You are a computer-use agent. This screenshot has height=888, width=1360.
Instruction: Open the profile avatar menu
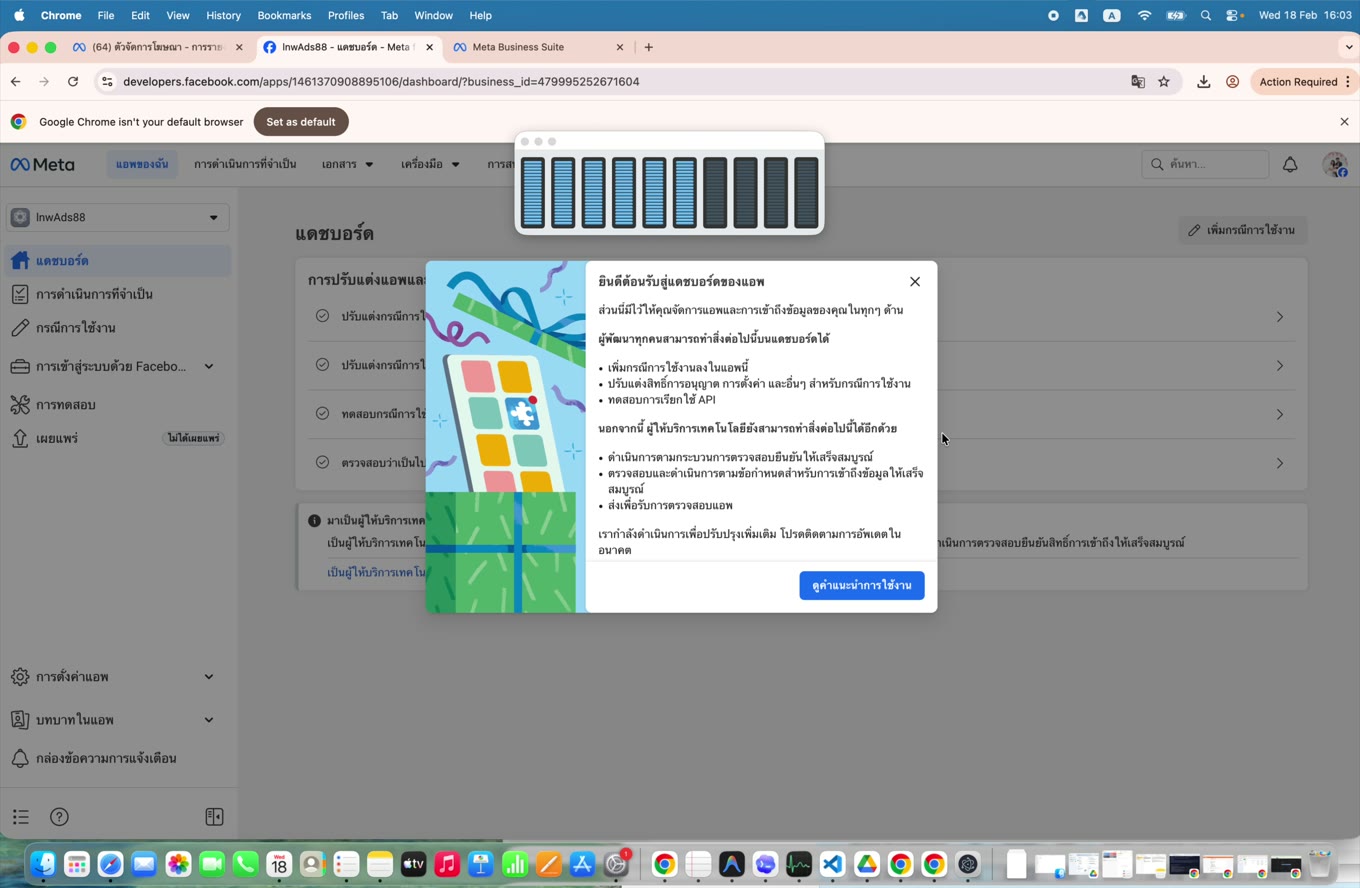click(x=1335, y=165)
